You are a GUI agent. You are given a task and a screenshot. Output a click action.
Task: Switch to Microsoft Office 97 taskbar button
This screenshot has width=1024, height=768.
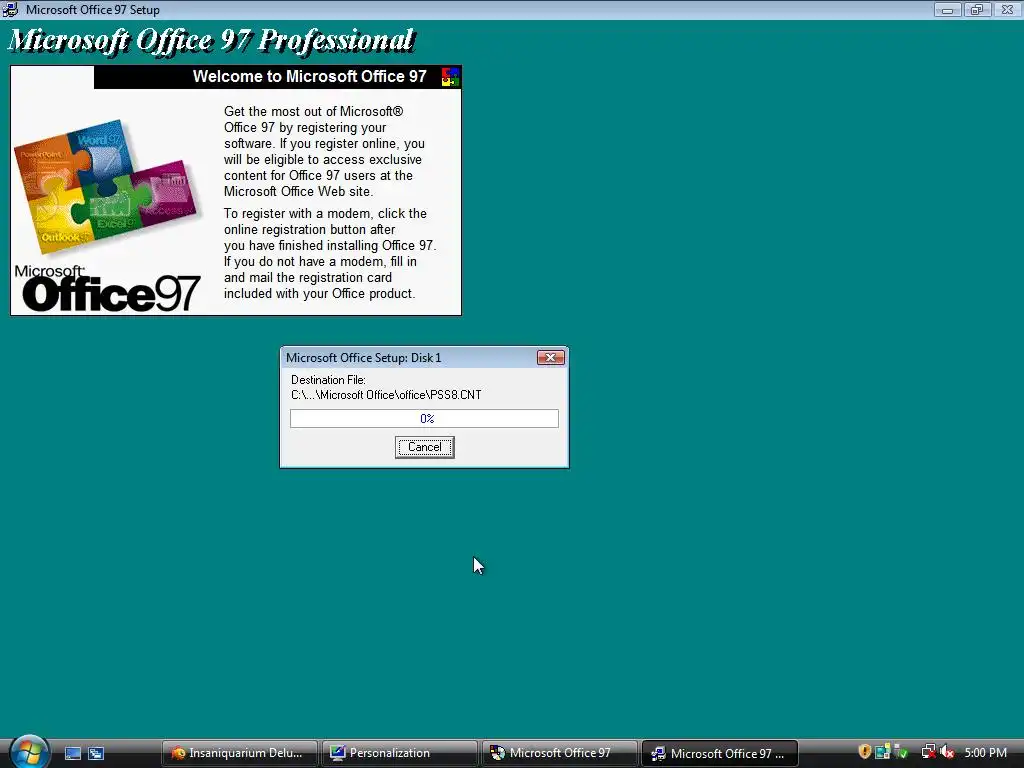pyautogui.click(x=560, y=753)
